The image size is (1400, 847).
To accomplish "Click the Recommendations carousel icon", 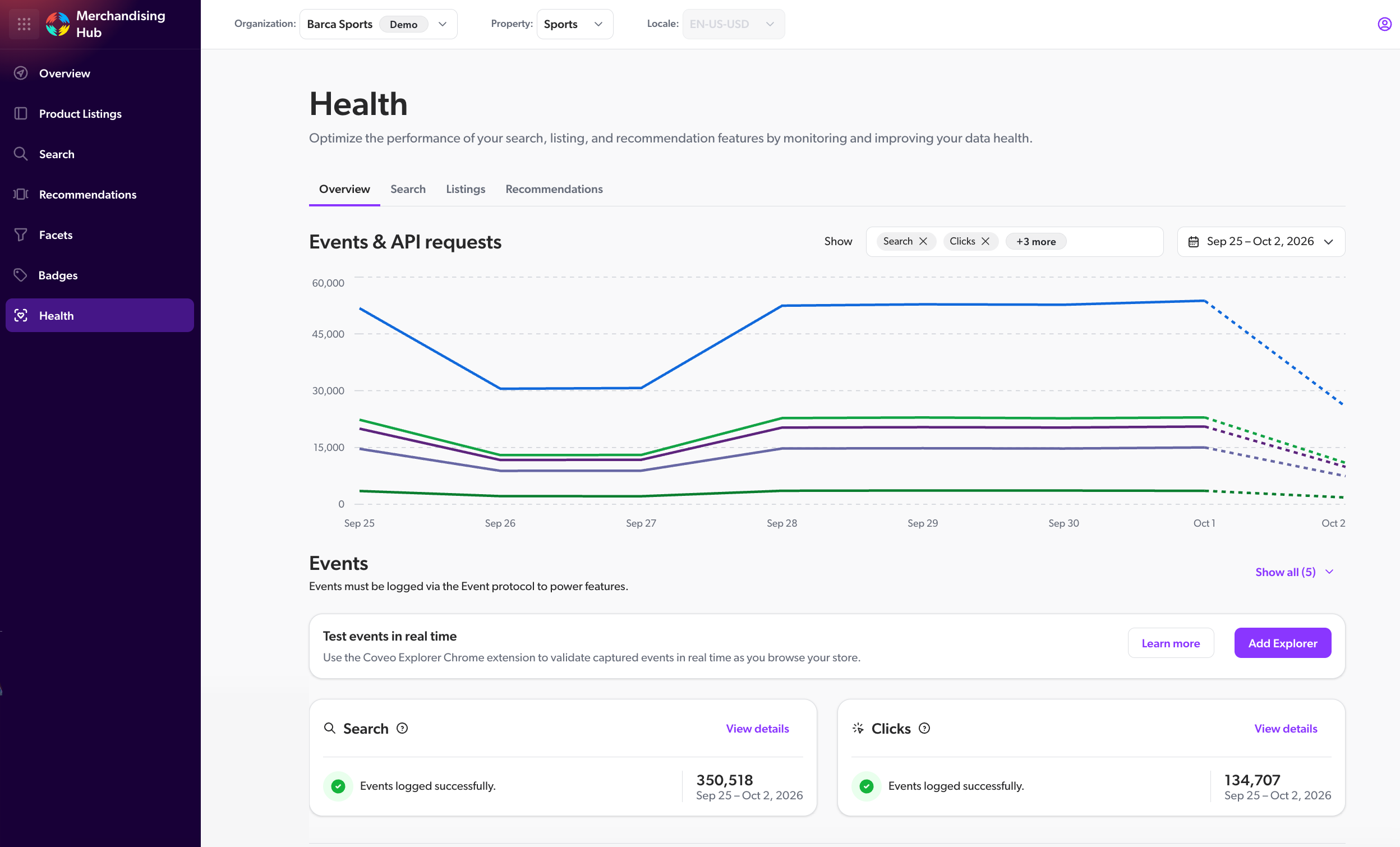I will 21,194.
